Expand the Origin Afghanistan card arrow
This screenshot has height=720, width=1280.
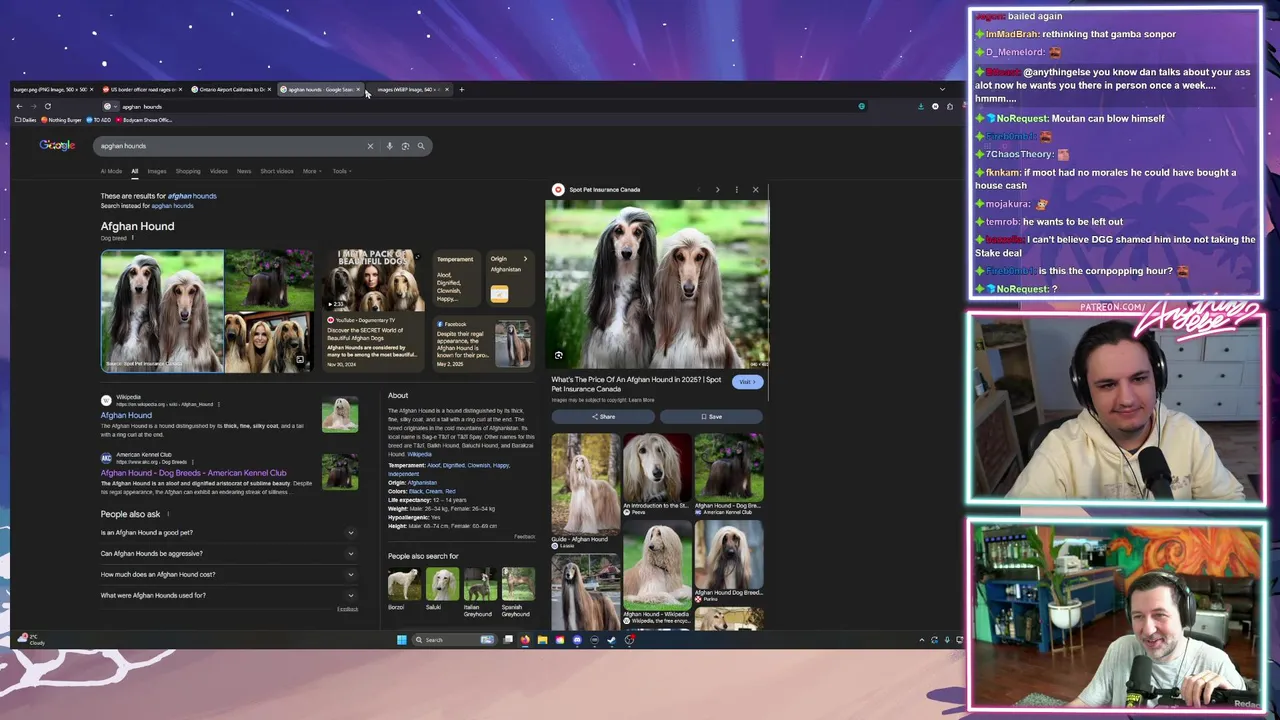[525, 259]
